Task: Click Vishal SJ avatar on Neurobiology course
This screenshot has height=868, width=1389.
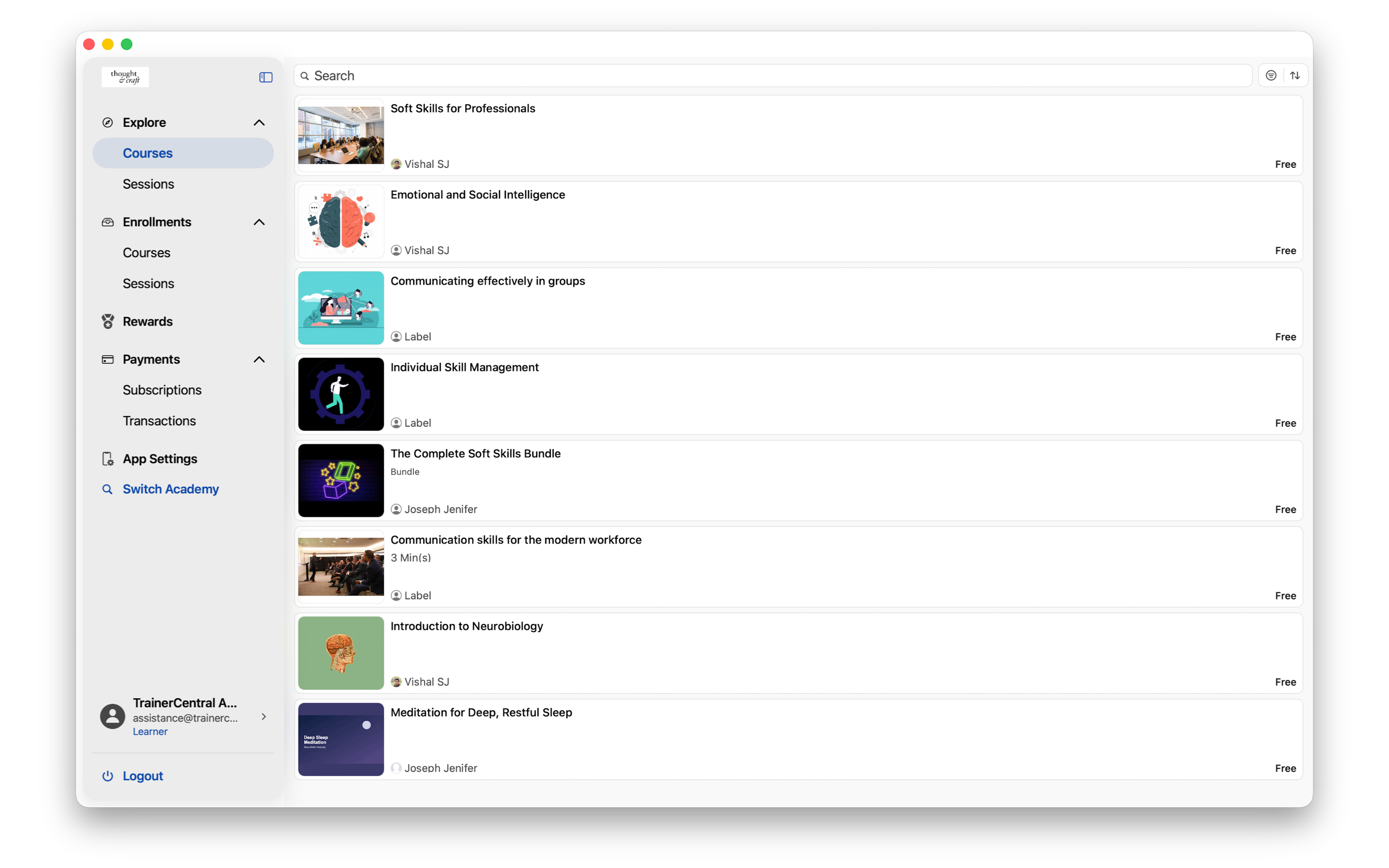Action: click(x=396, y=682)
